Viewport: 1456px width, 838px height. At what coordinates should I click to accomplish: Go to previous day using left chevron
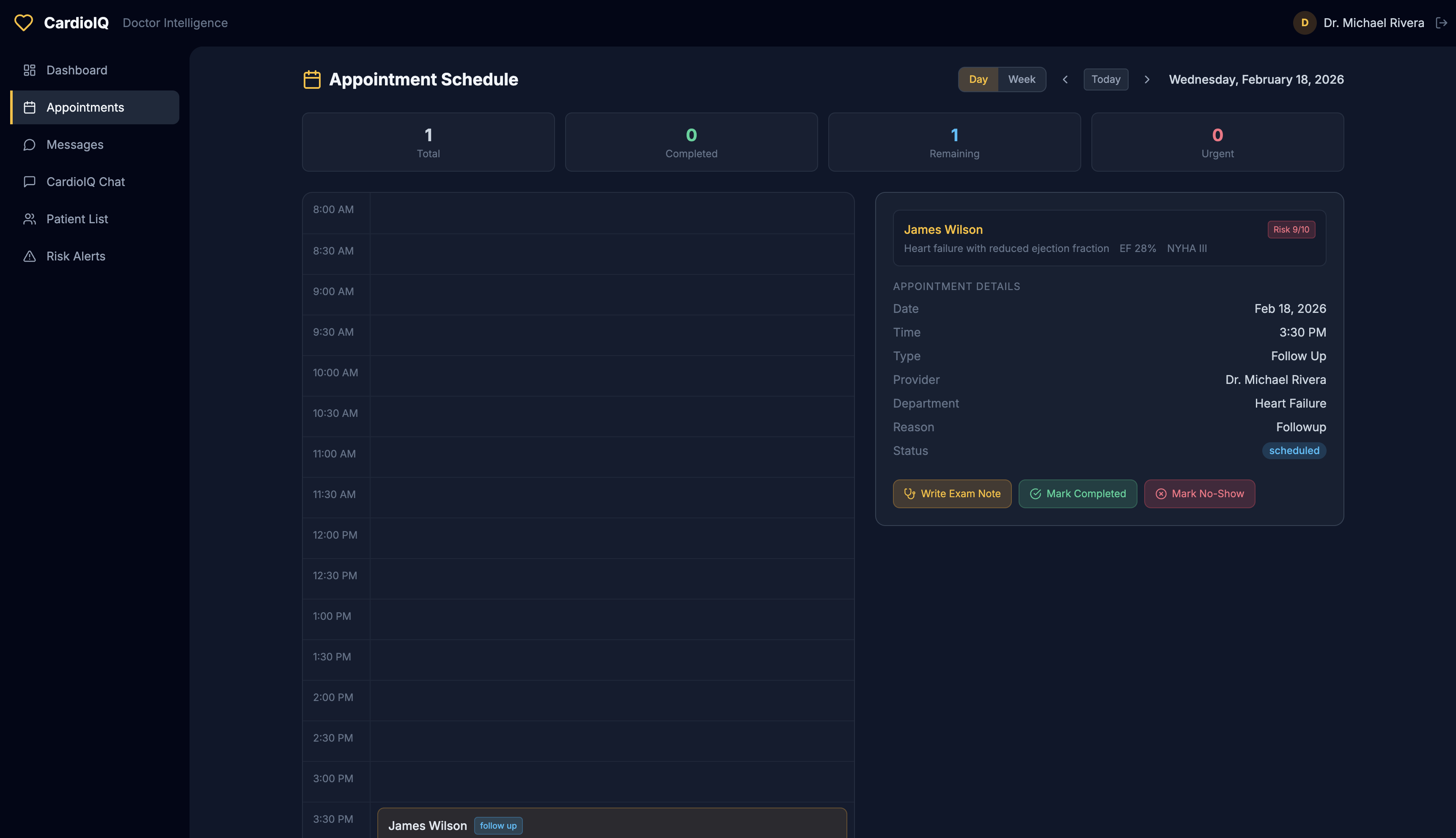tap(1065, 79)
